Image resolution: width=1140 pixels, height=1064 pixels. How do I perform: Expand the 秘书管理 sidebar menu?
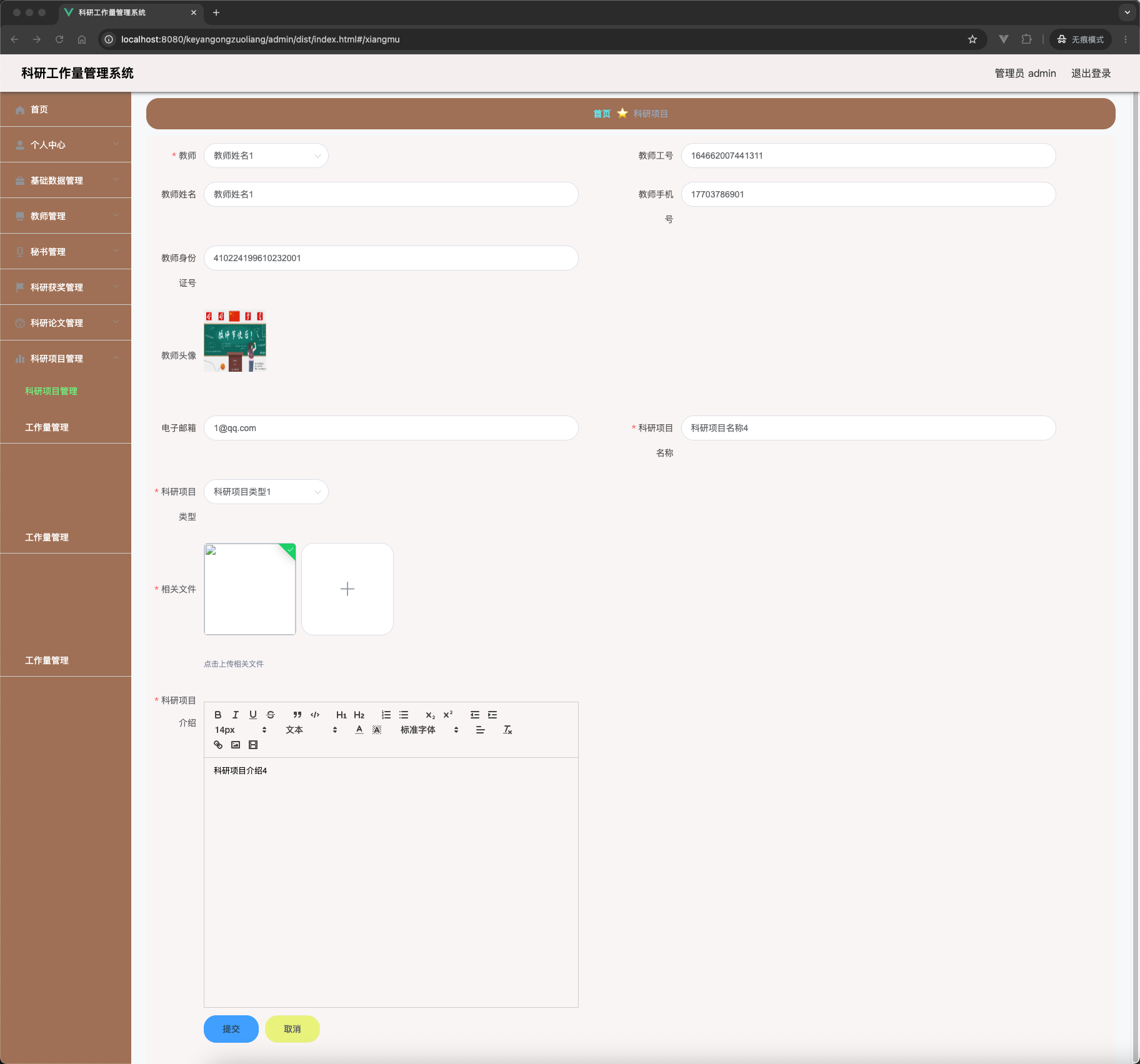(x=66, y=252)
